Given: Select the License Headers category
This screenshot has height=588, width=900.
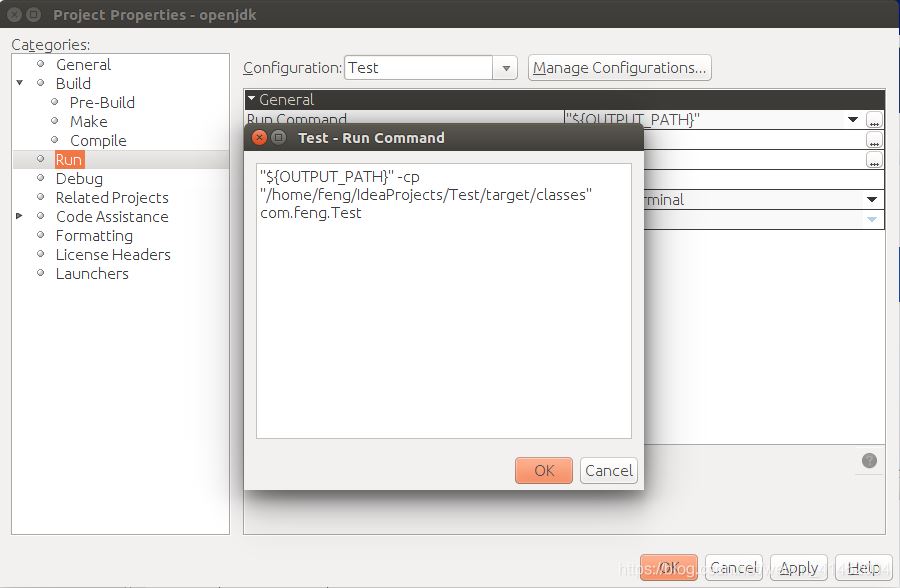Looking at the screenshot, I should [113, 254].
